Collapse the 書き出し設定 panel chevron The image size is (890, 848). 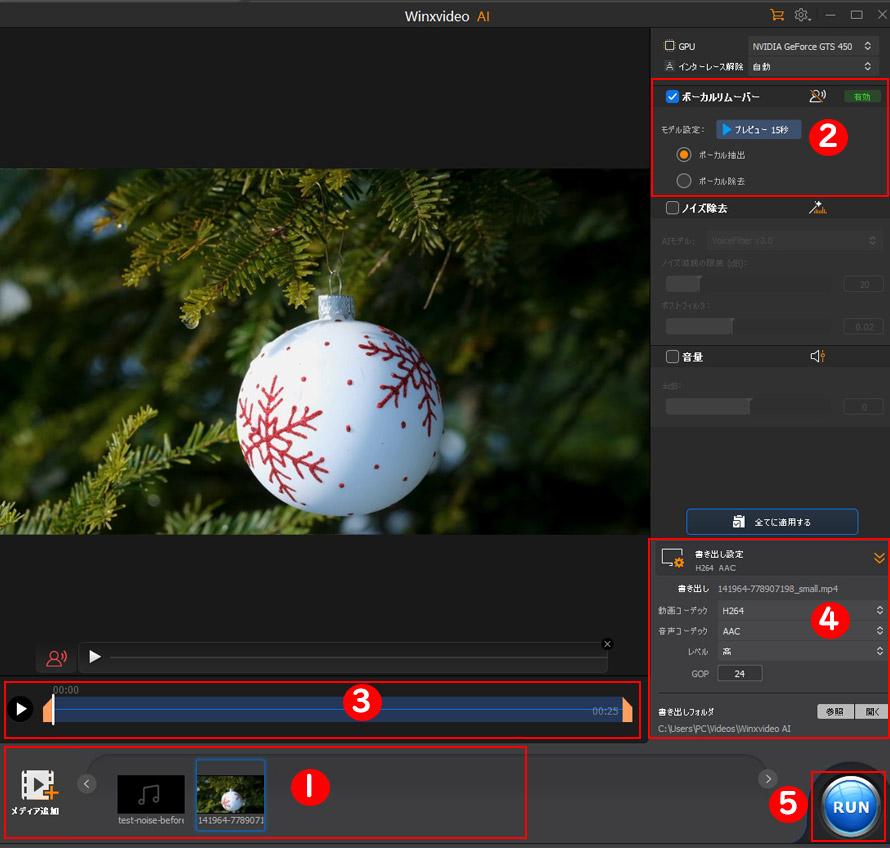pos(879,558)
